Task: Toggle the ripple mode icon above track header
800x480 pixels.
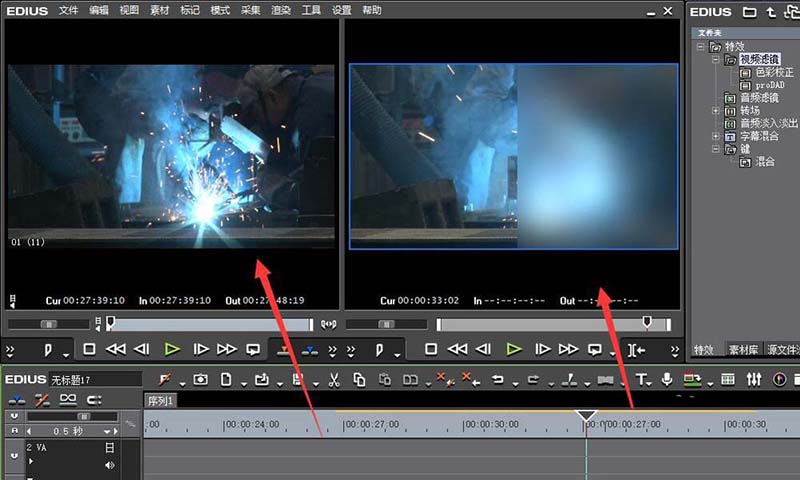Action: [x=43, y=400]
